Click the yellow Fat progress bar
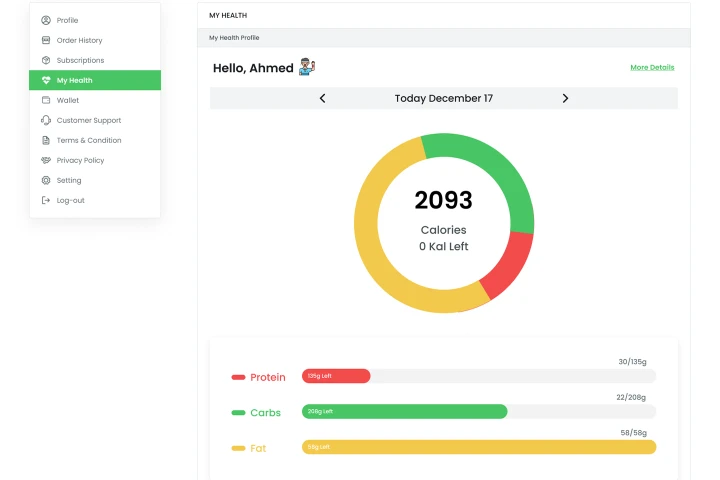 click(478, 447)
